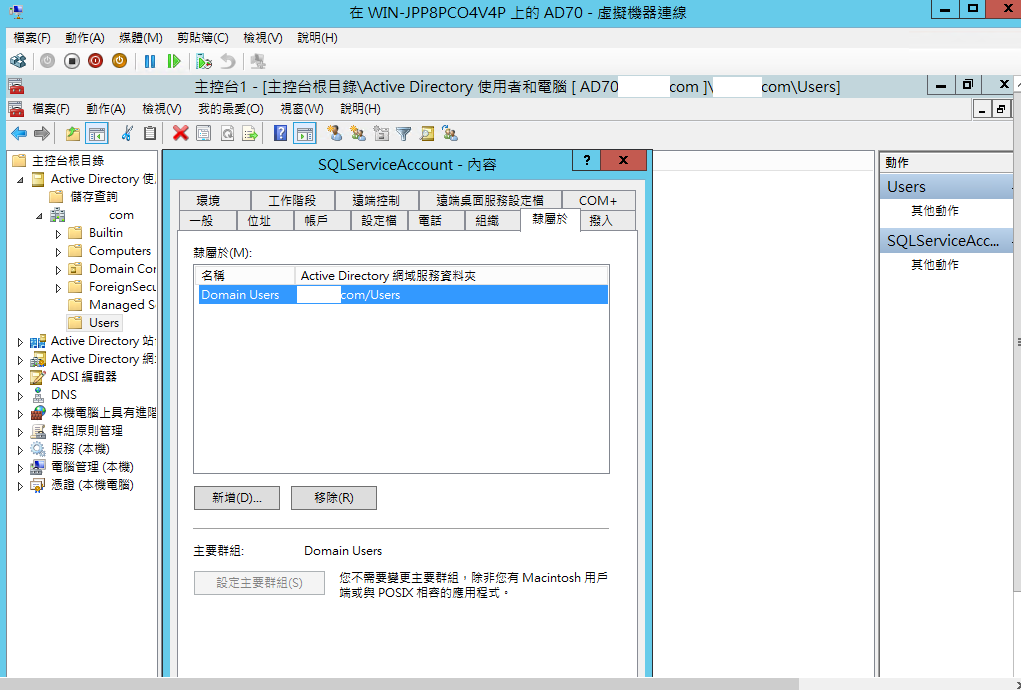Click the Refresh toolbar icon
Image resolution: width=1021 pixels, height=690 pixels.
tap(227, 133)
